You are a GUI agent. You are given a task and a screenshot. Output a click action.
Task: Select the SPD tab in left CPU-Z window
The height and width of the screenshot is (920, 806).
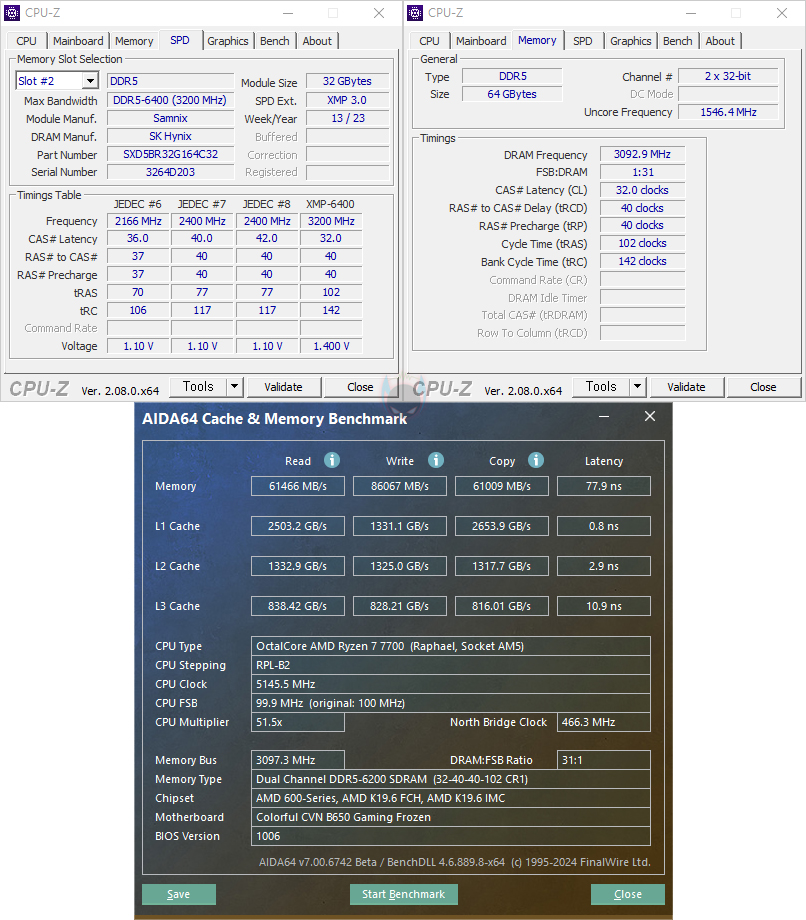click(x=180, y=40)
